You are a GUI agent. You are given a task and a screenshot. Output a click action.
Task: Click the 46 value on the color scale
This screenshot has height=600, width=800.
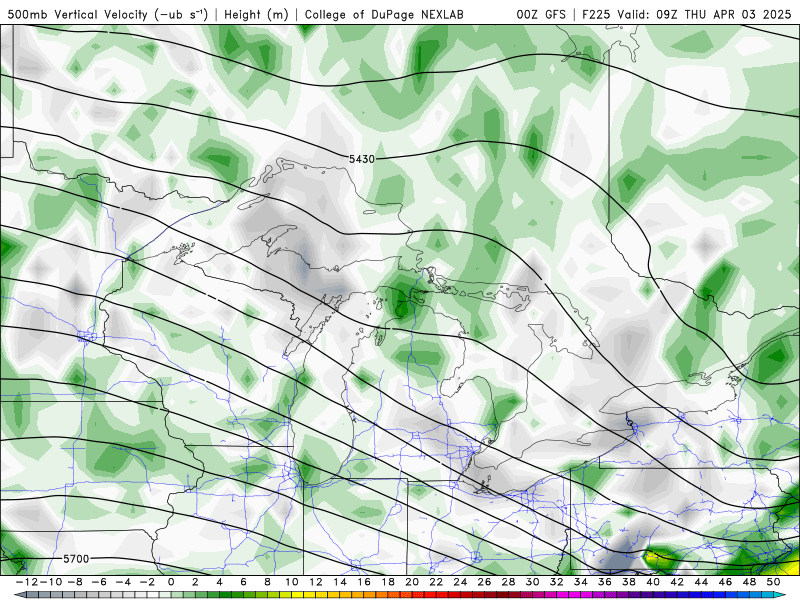pyautogui.click(x=725, y=582)
